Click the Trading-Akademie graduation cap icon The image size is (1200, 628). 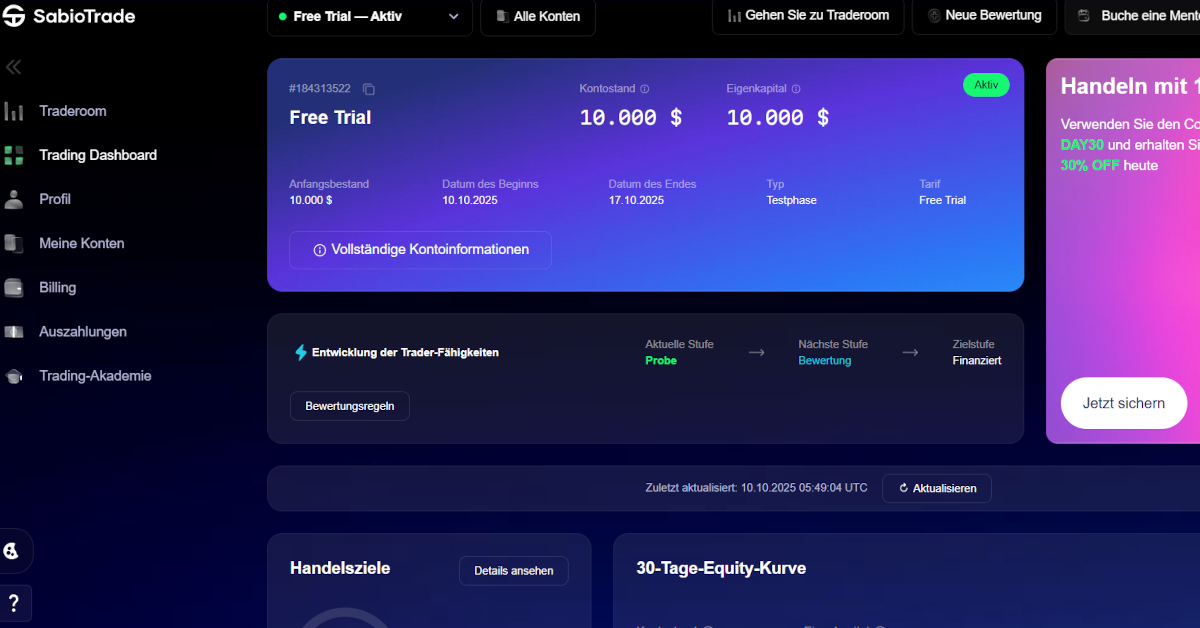tap(14, 376)
